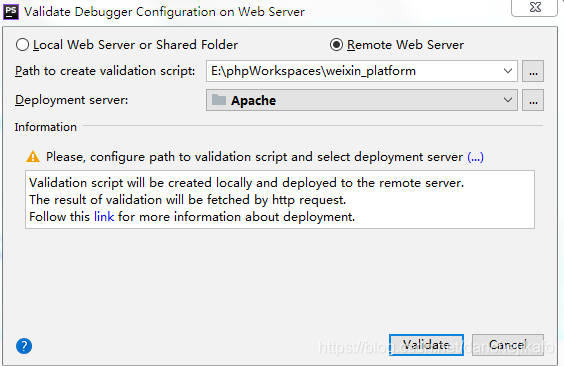Image resolution: width=564 pixels, height=366 pixels.
Task: Open the (...) details link after the warning
Action: pos(475,157)
